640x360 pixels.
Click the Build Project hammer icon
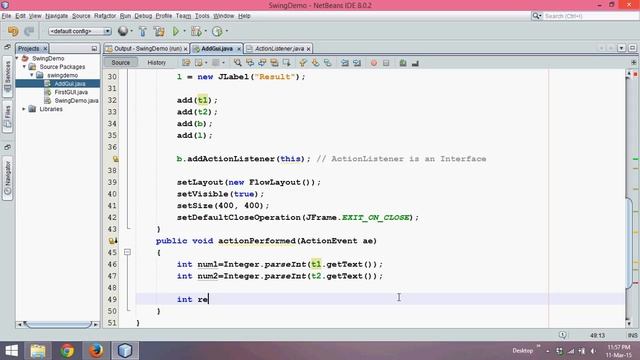[x=143, y=31]
